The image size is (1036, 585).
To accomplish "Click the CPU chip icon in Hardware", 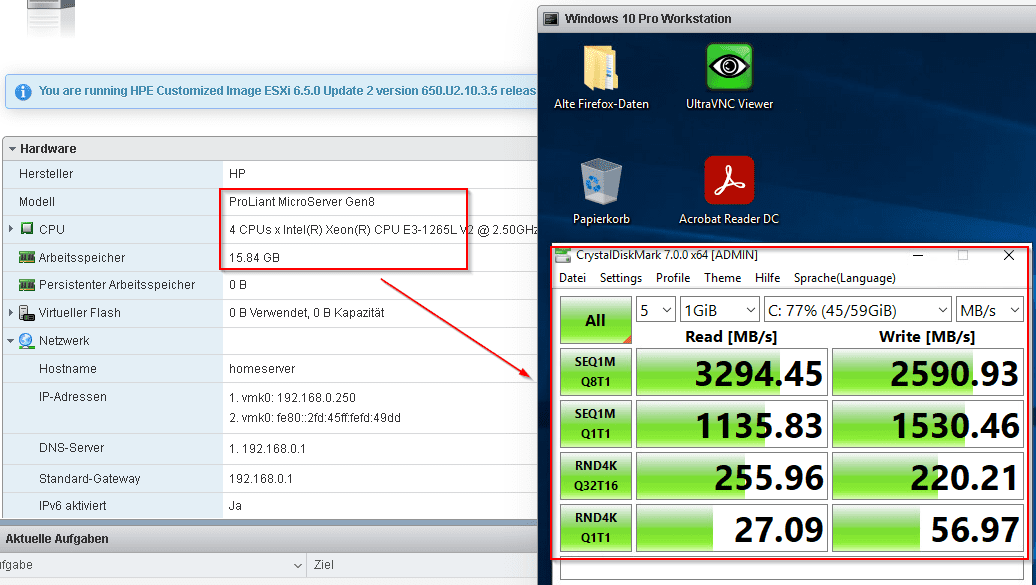I will coord(27,229).
